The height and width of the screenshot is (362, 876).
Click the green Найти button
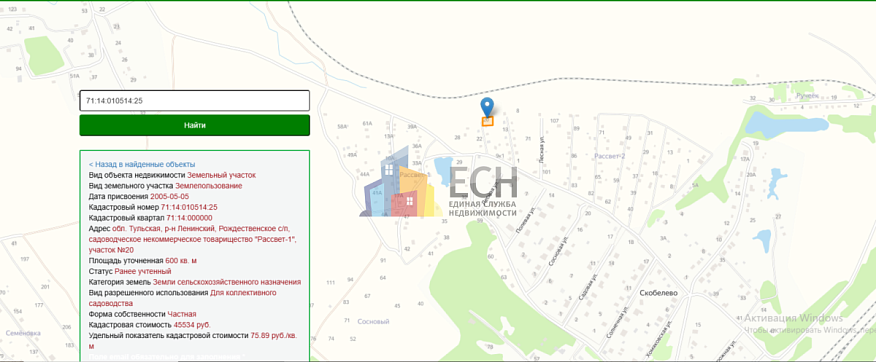(x=194, y=125)
